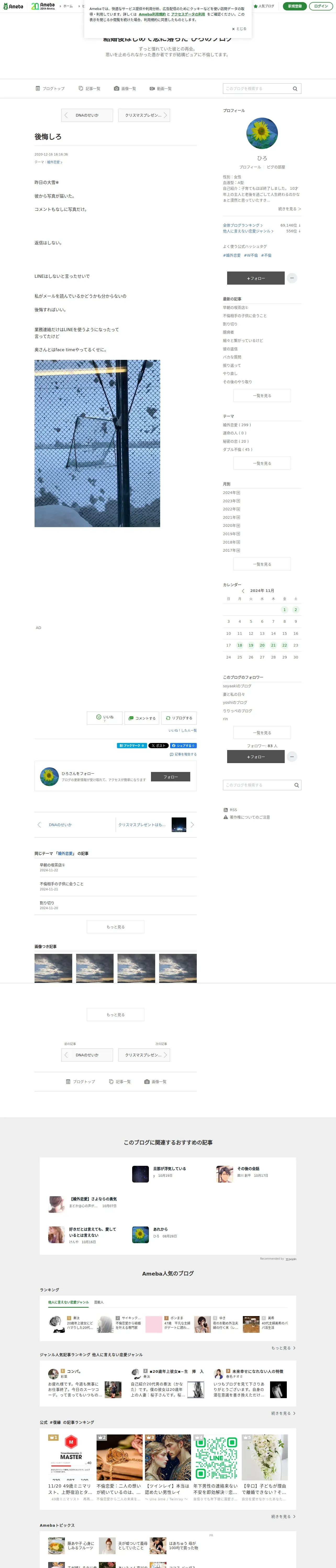
Task: Open 全体ブログランキング link
Action: click(x=243, y=225)
